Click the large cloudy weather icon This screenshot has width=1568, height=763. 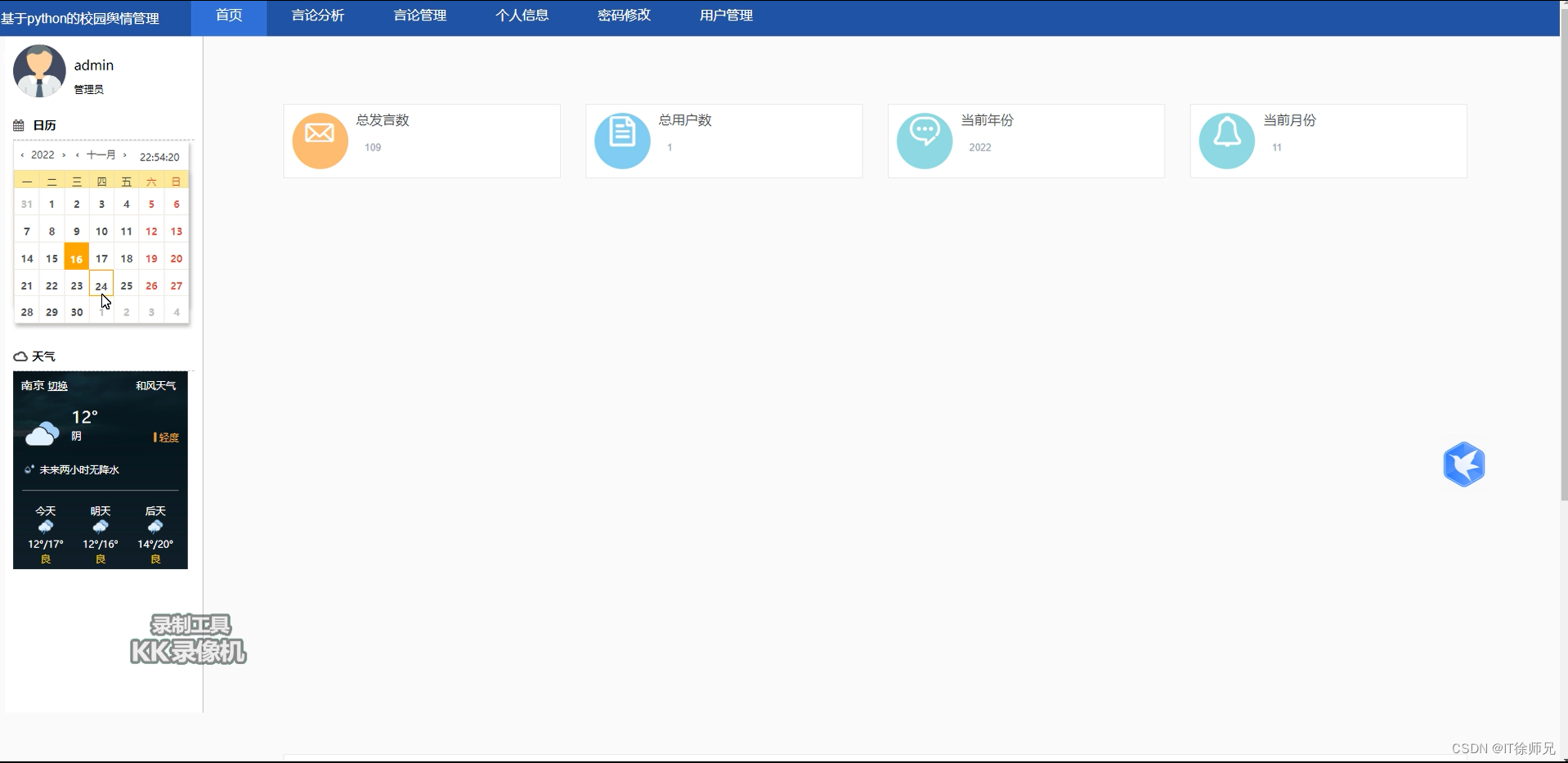pyautogui.click(x=43, y=433)
